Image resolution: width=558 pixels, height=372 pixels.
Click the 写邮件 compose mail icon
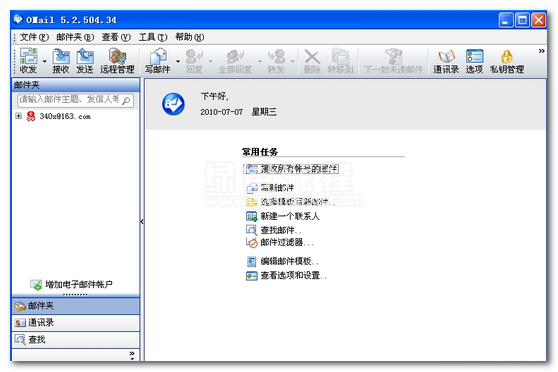click(157, 61)
